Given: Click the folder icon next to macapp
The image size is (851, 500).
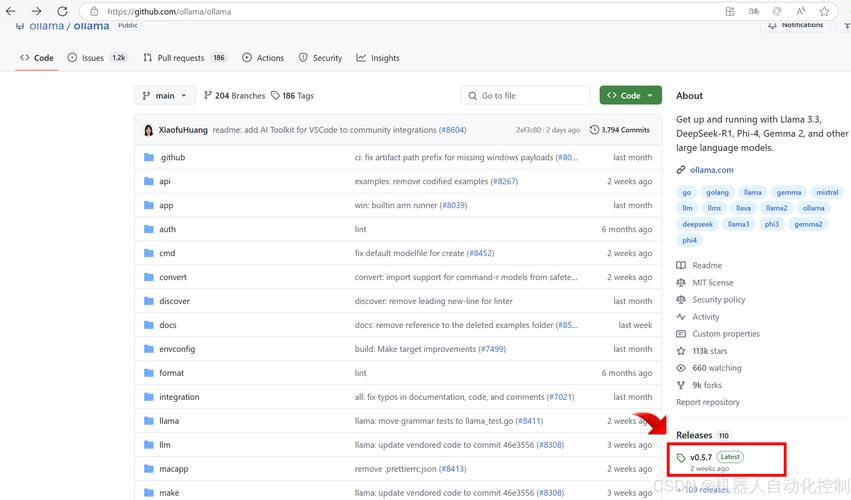Looking at the screenshot, I should point(149,469).
